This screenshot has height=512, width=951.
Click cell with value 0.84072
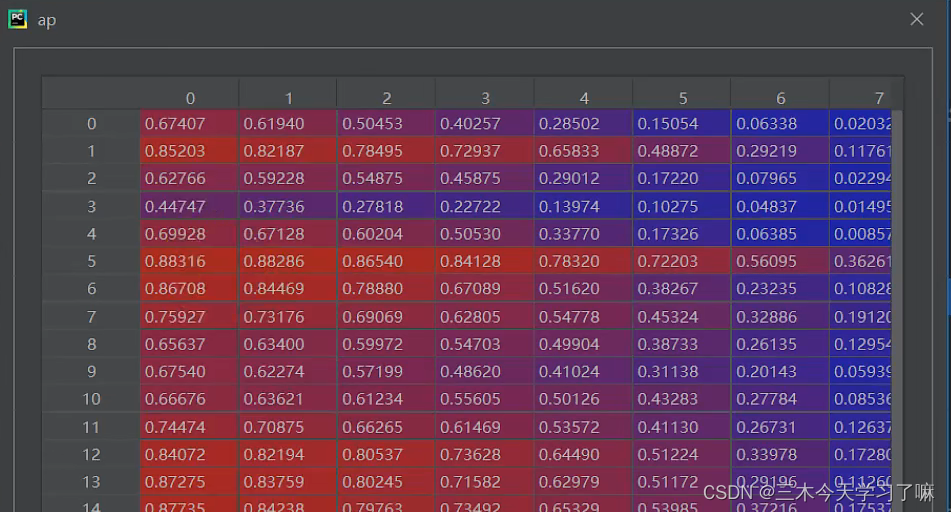coord(189,454)
